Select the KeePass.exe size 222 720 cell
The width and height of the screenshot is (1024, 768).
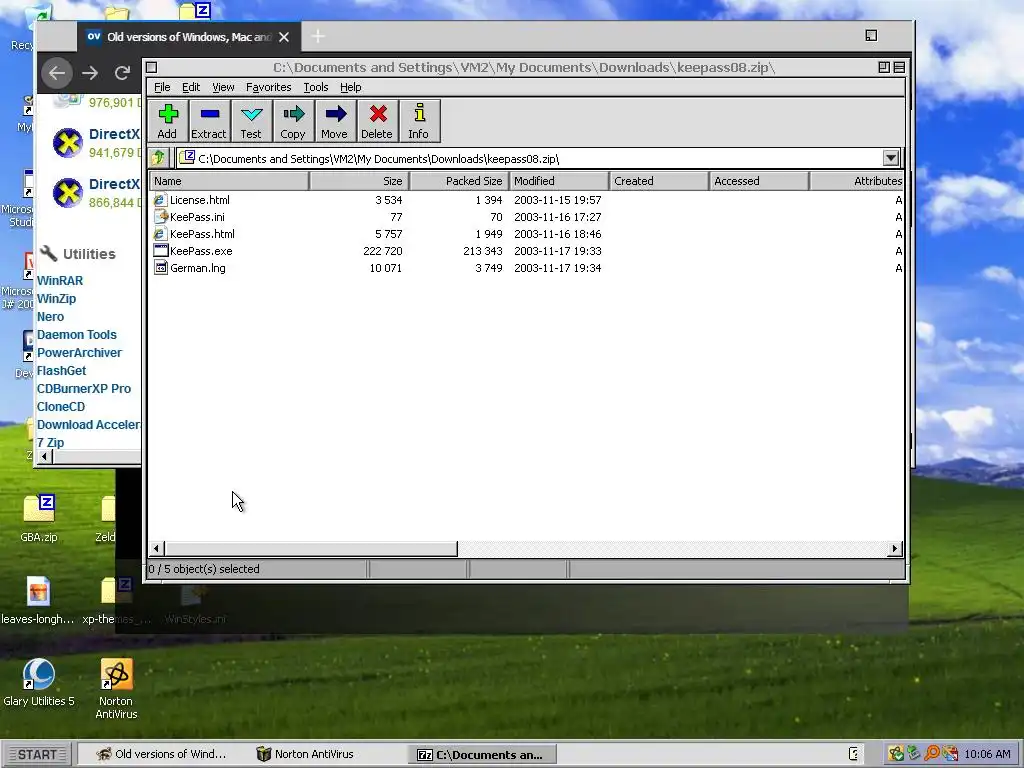point(383,251)
